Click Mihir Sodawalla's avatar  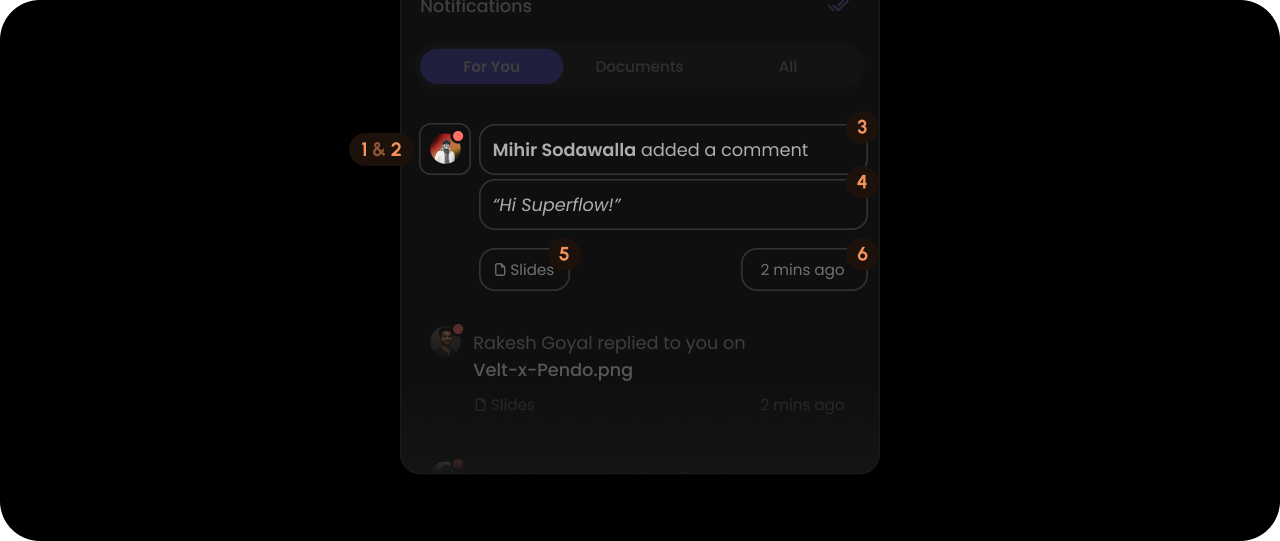coord(445,150)
